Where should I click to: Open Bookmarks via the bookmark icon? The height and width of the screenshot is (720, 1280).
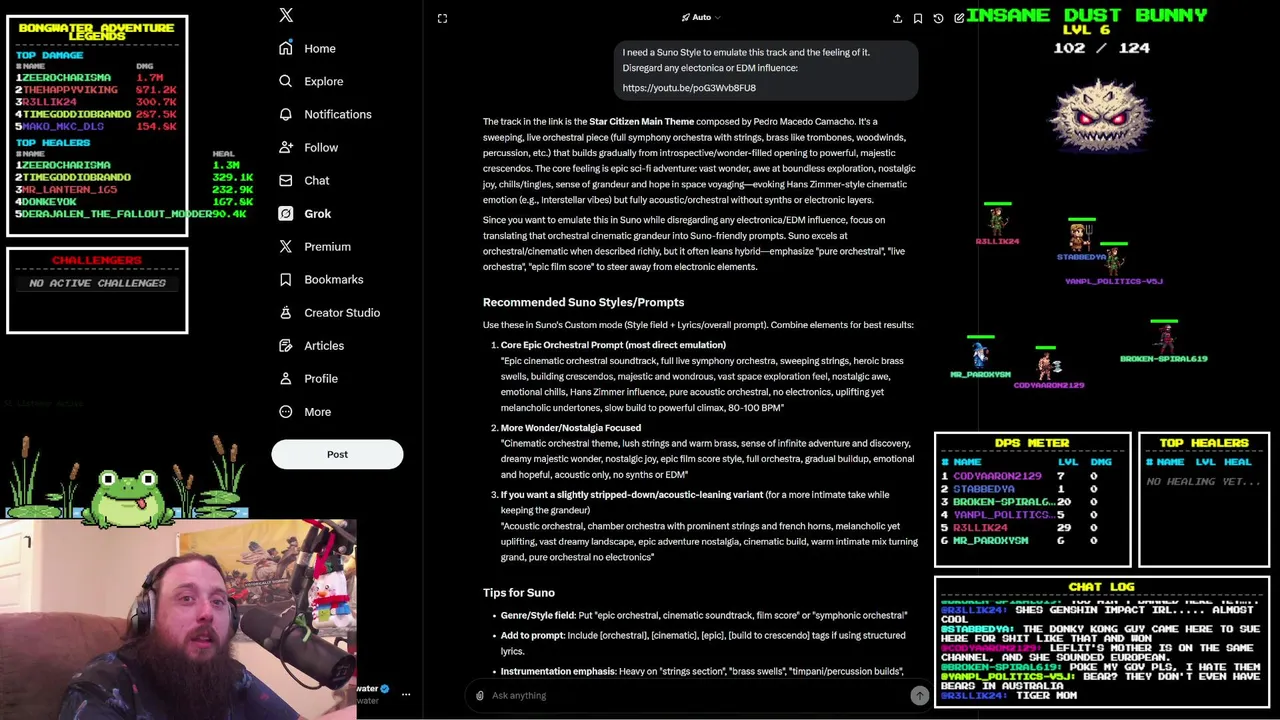286,279
